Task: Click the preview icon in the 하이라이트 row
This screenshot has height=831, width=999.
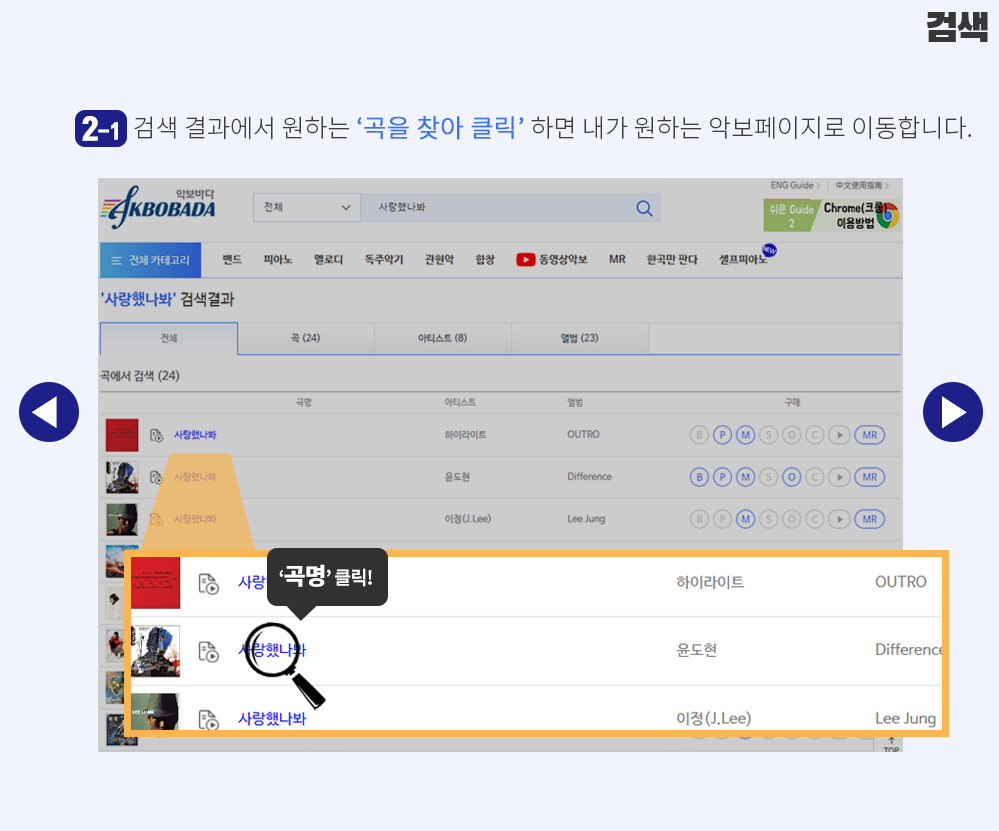Action: 156,435
